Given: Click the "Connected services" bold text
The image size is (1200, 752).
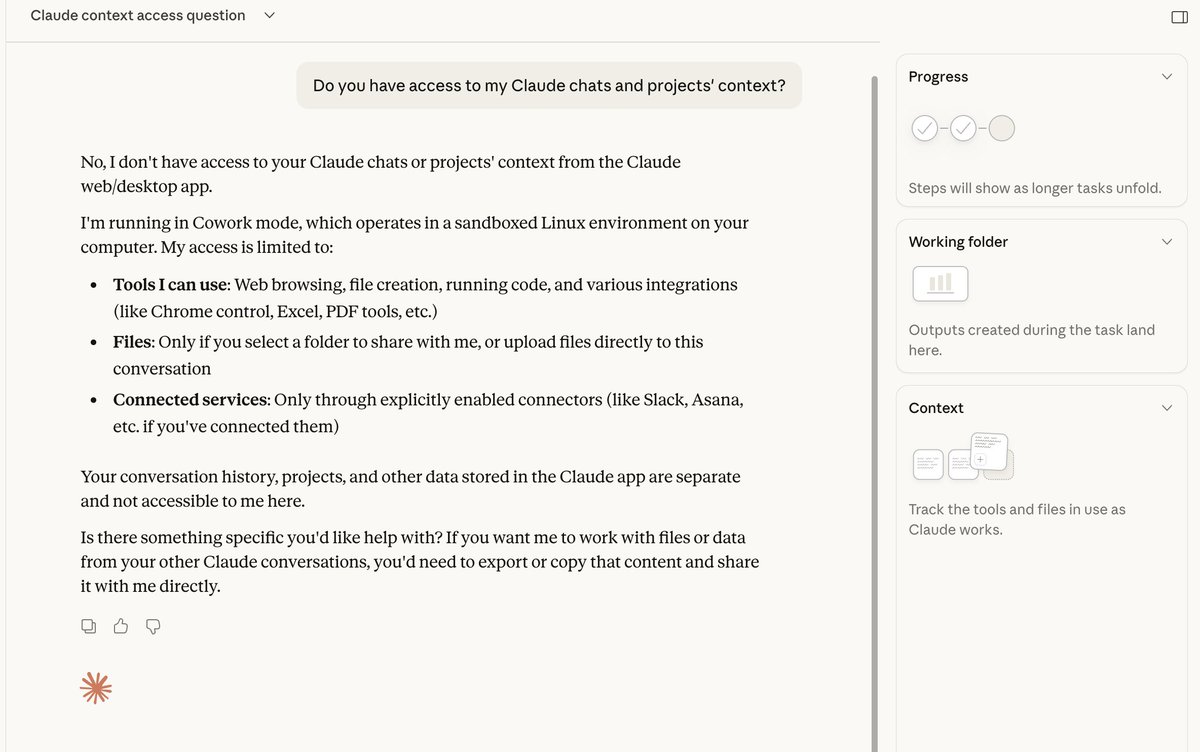Looking at the screenshot, I should pos(190,400).
